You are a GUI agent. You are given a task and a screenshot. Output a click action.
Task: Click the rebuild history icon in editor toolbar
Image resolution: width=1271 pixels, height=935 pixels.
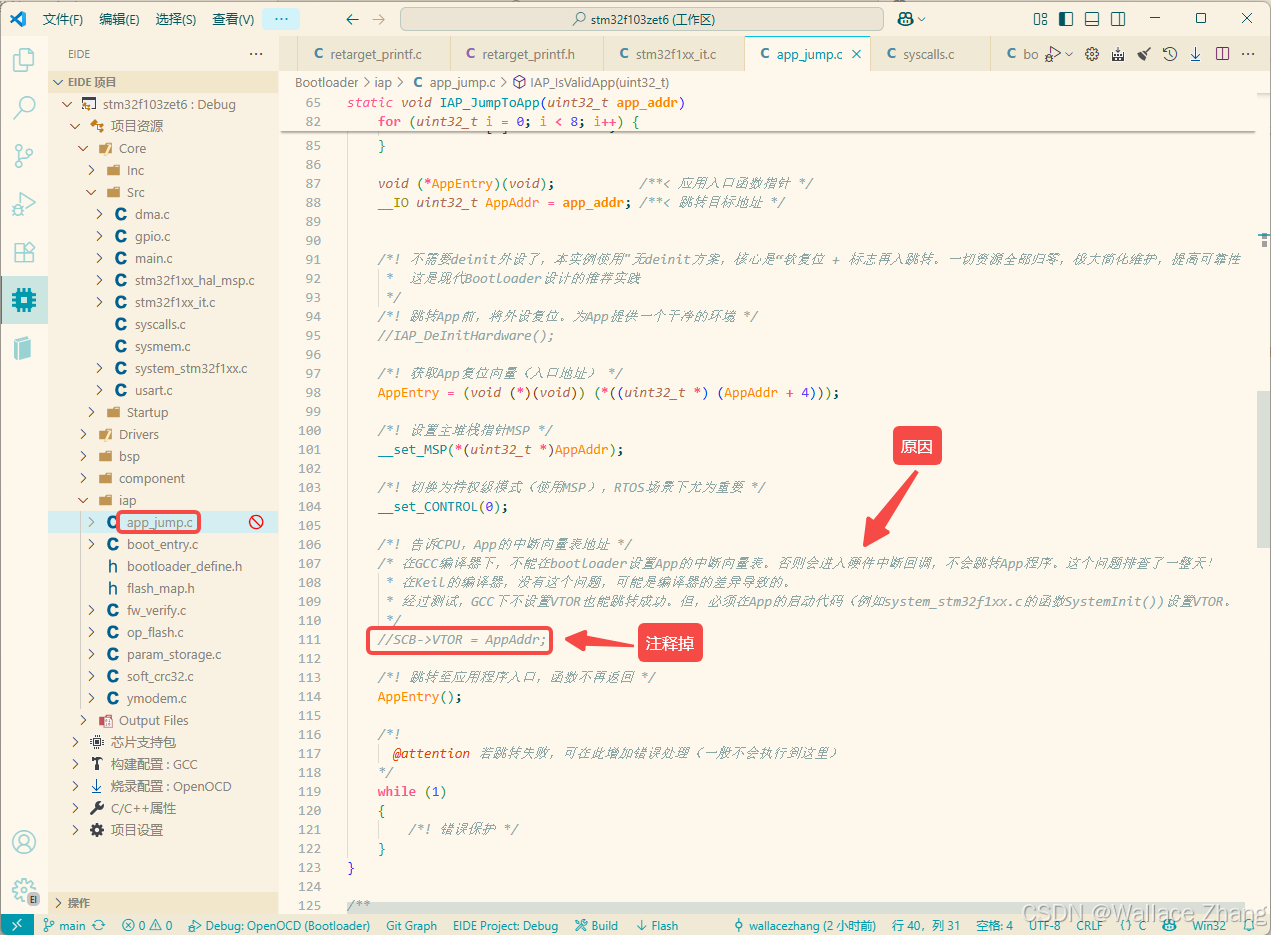pos(1170,54)
